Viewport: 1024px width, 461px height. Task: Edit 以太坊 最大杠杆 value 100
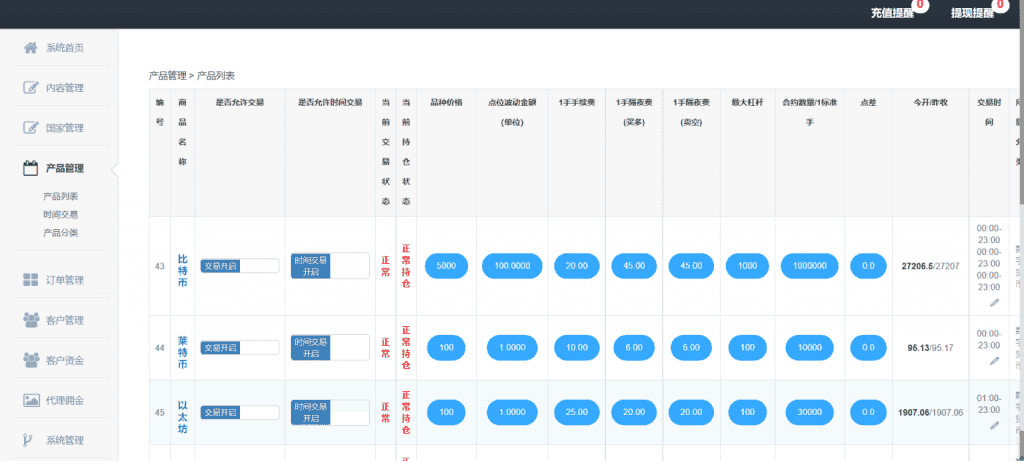coord(748,413)
